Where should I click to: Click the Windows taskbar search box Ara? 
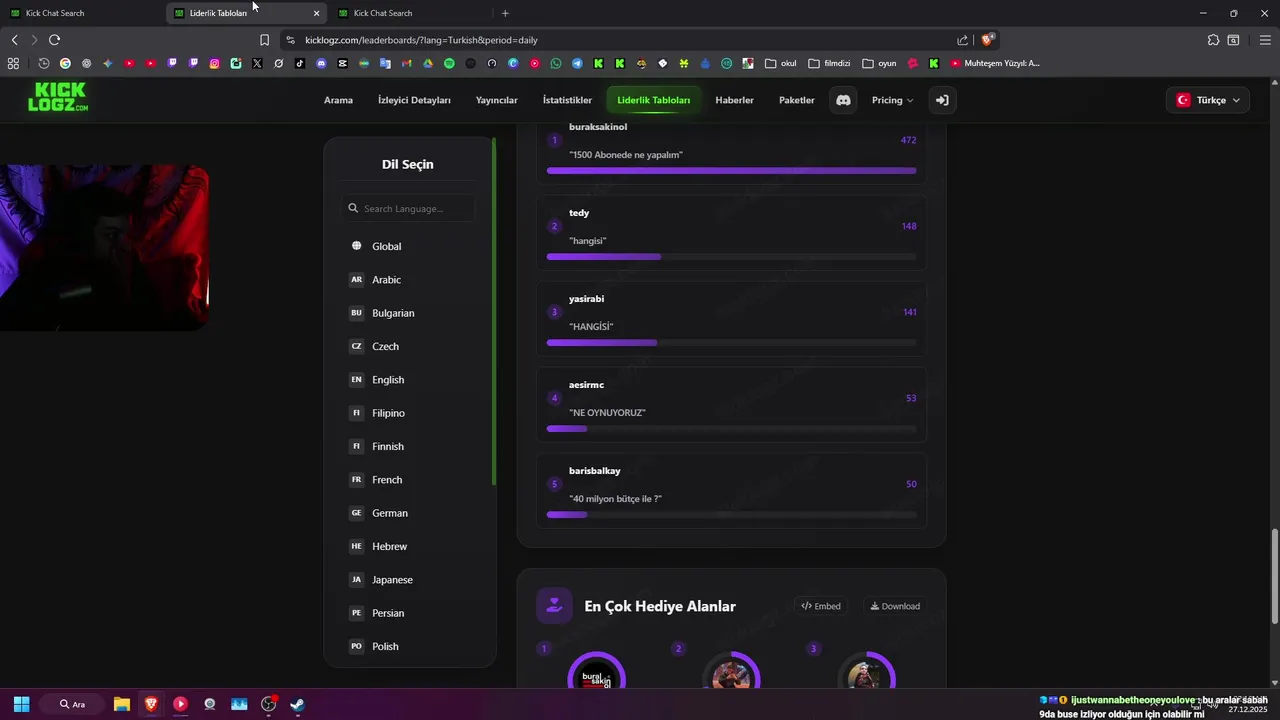pos(73,704)
